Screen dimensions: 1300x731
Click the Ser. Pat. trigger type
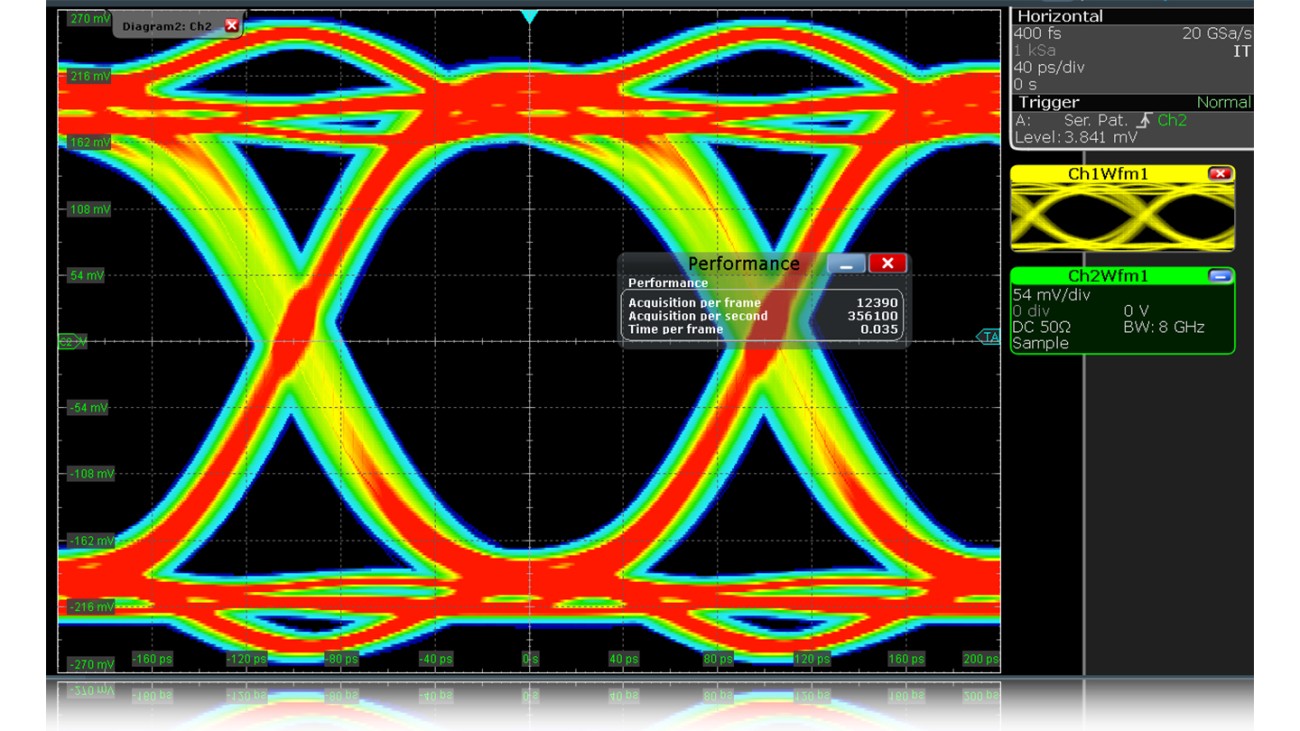pos(1095,119)
